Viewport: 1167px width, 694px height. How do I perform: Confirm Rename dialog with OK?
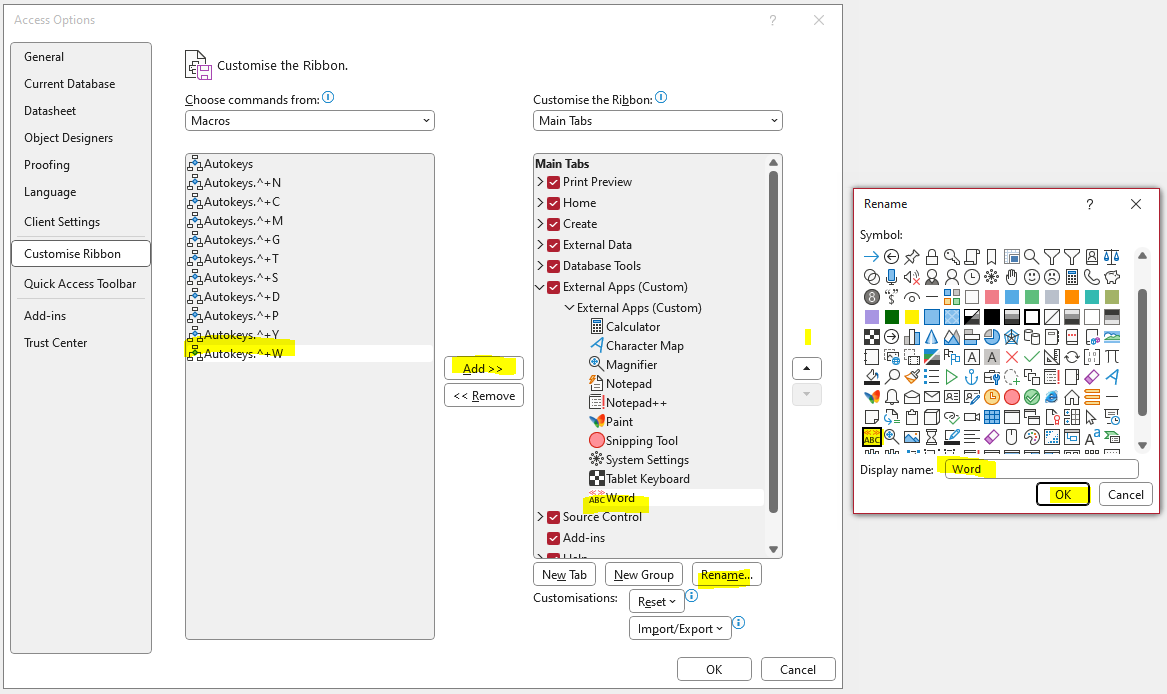click(1063, 494)
